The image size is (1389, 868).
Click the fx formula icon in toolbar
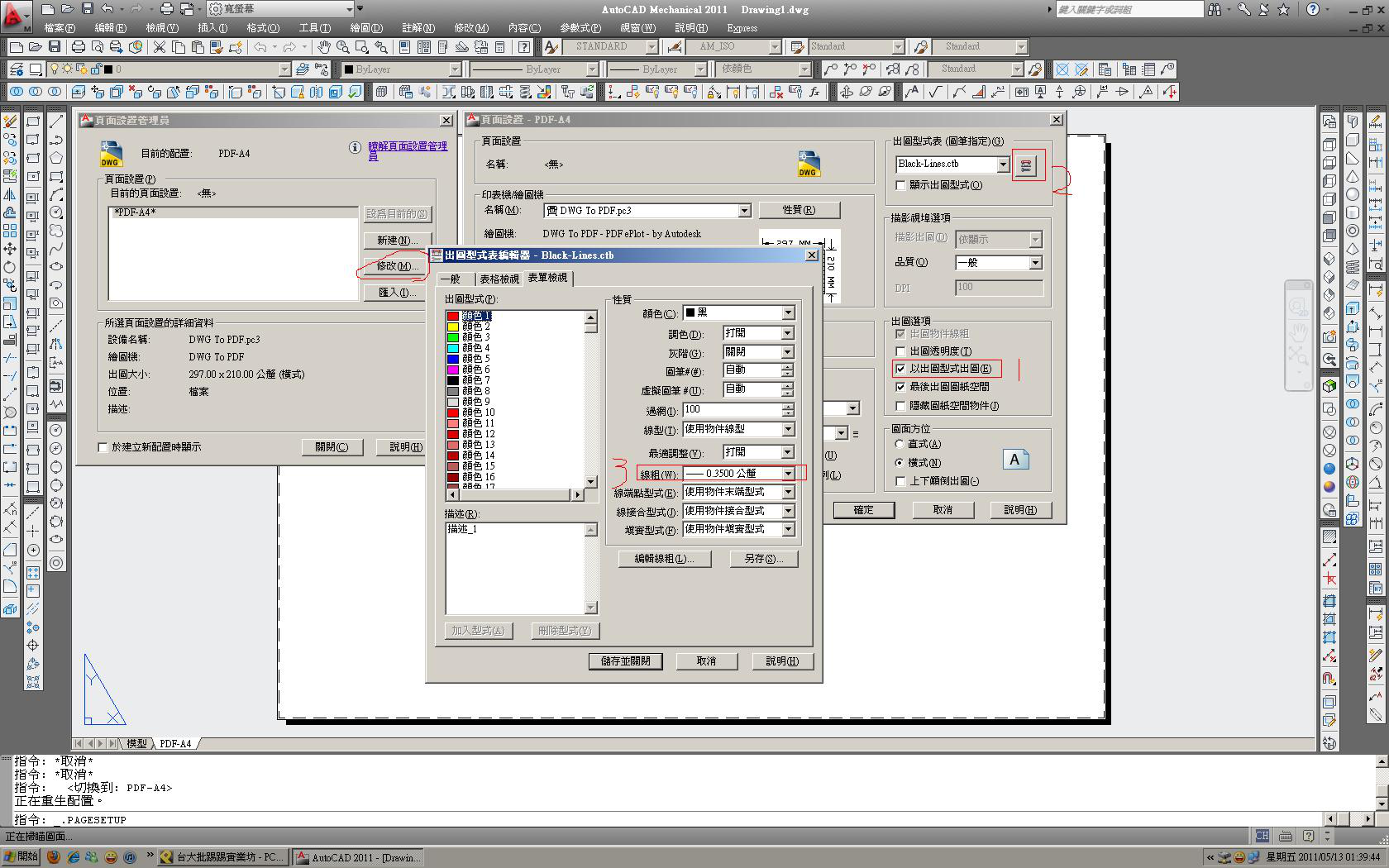[x=814, y=92]
